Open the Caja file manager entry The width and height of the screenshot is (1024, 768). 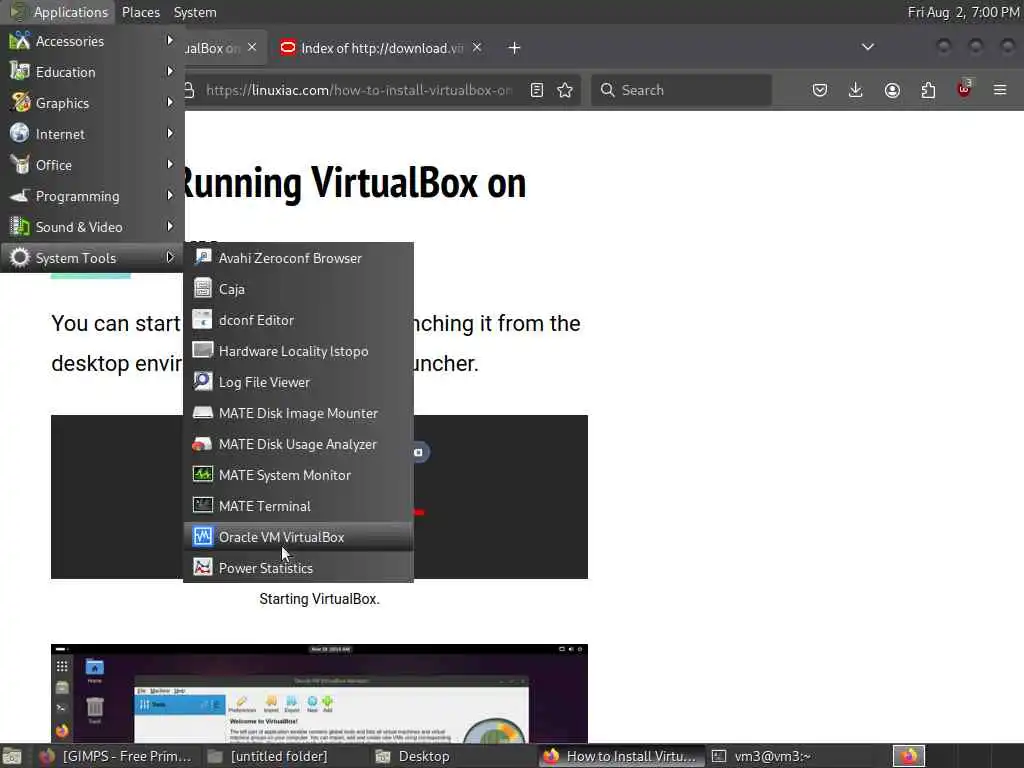point(298,289)
